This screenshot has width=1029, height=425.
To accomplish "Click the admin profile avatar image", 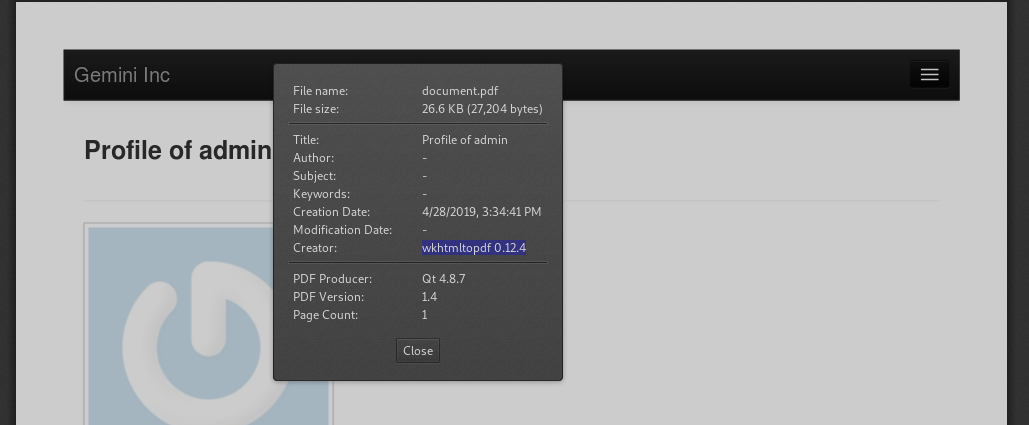I will 209,325.
